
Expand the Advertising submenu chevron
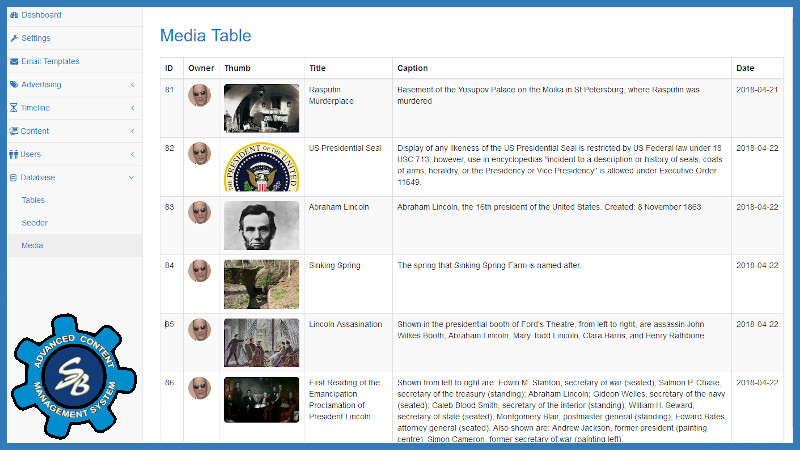tap(132, 85)
